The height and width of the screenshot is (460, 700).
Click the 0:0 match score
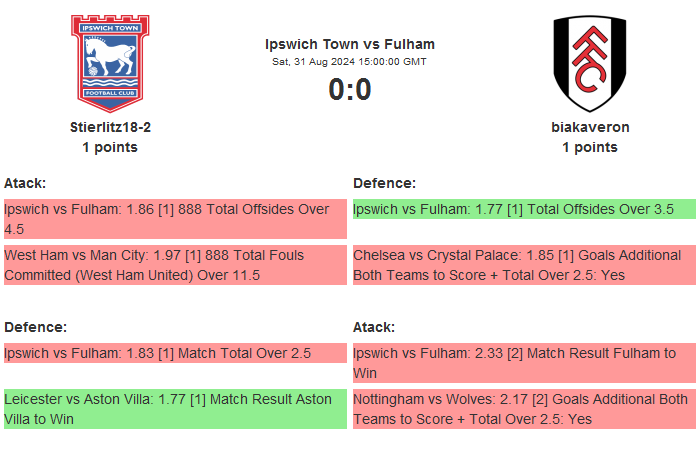click(350, 90)
